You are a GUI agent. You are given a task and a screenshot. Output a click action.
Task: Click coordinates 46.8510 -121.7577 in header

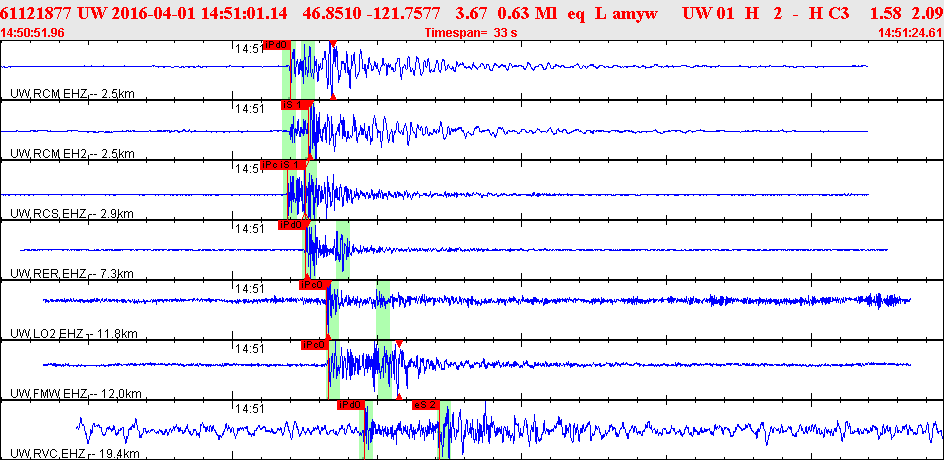(373, 12)
